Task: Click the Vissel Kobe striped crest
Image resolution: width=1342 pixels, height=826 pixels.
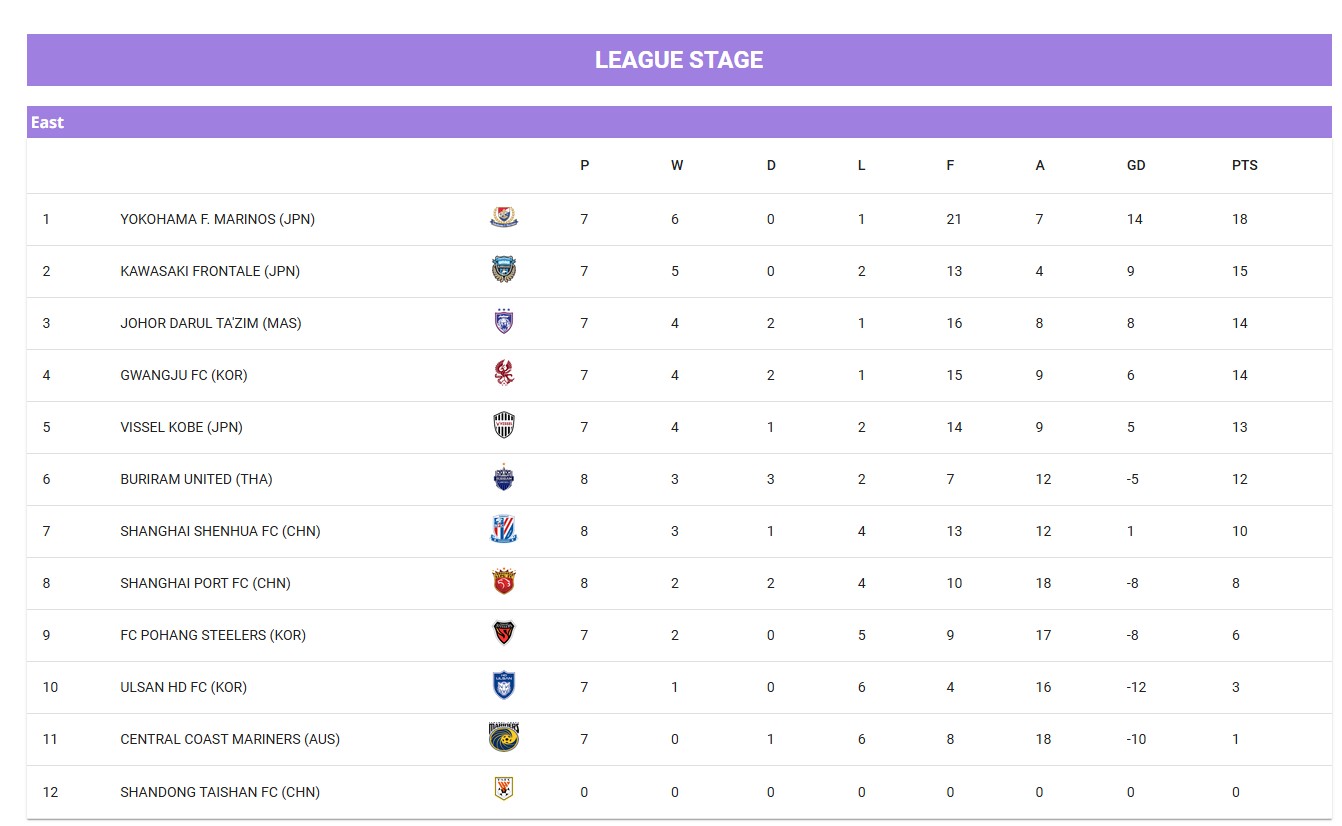Action: pyautogui.click(x=504, y=425)
